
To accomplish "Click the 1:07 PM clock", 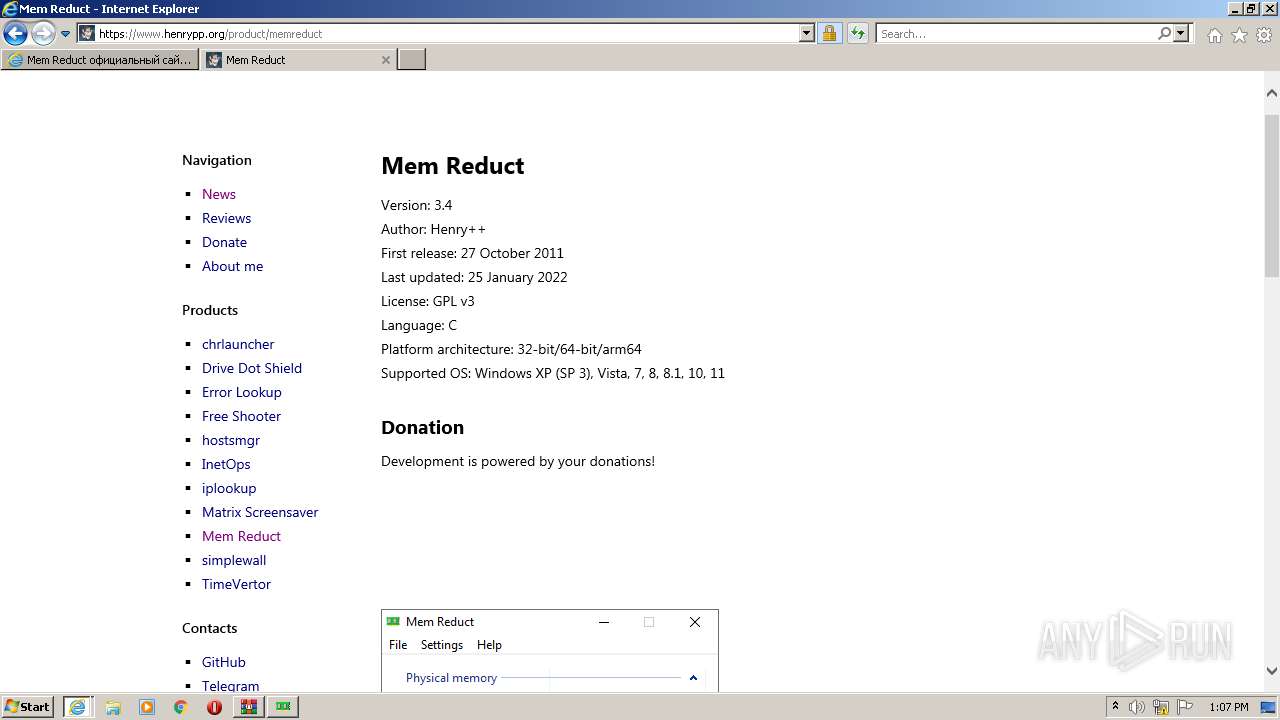I will (1229, 707).
